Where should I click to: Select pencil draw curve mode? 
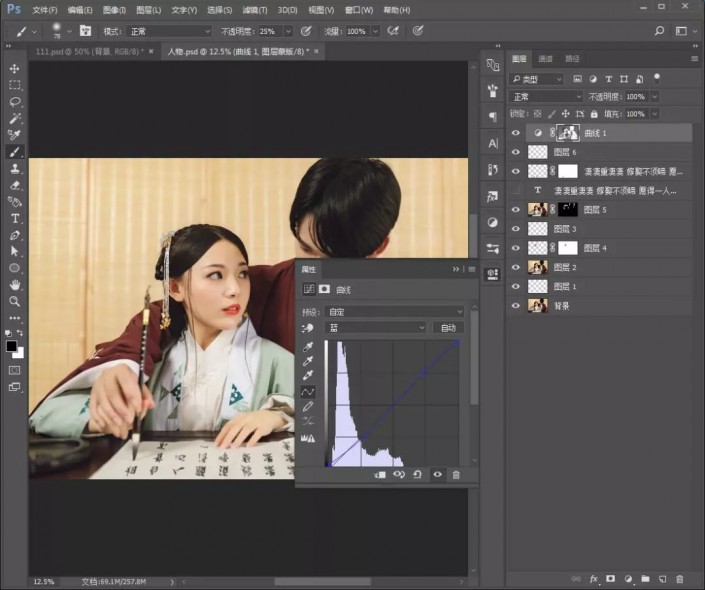click(308, 407)
